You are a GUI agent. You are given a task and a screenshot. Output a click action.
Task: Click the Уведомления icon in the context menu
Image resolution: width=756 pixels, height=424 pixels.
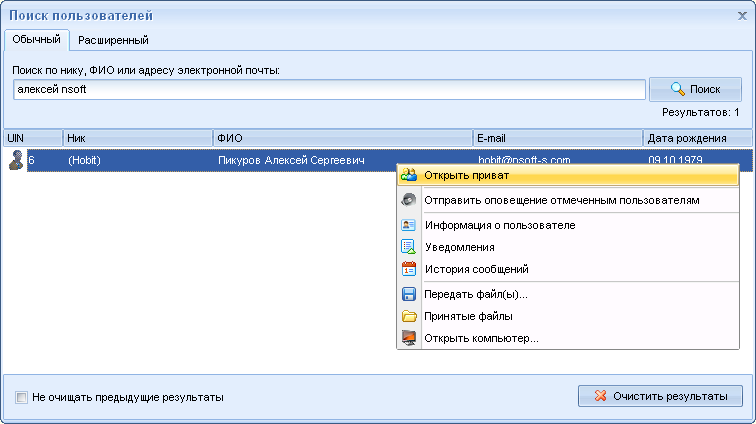coord(409,247)
